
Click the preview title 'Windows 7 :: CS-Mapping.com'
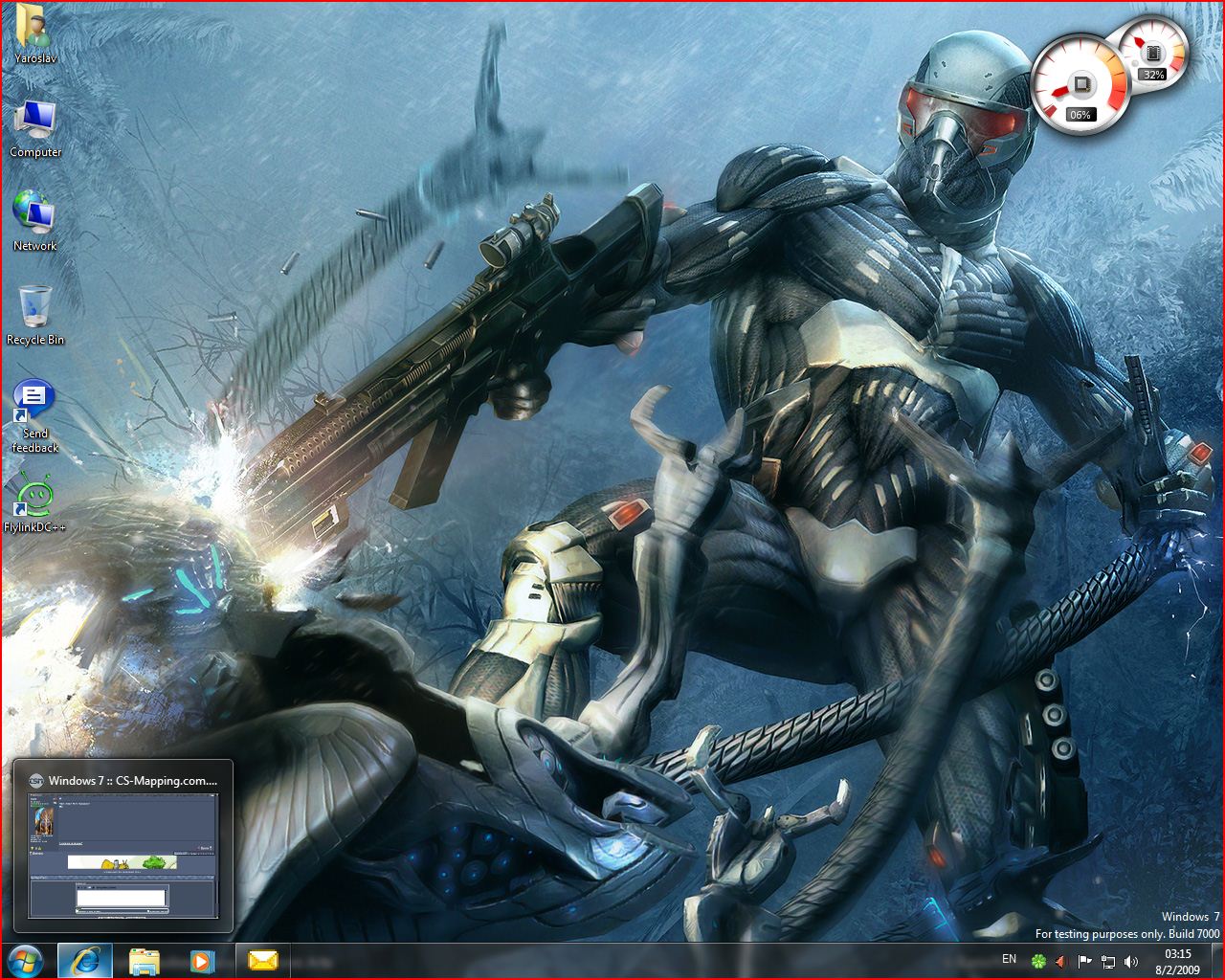click(x=133, y=780)
